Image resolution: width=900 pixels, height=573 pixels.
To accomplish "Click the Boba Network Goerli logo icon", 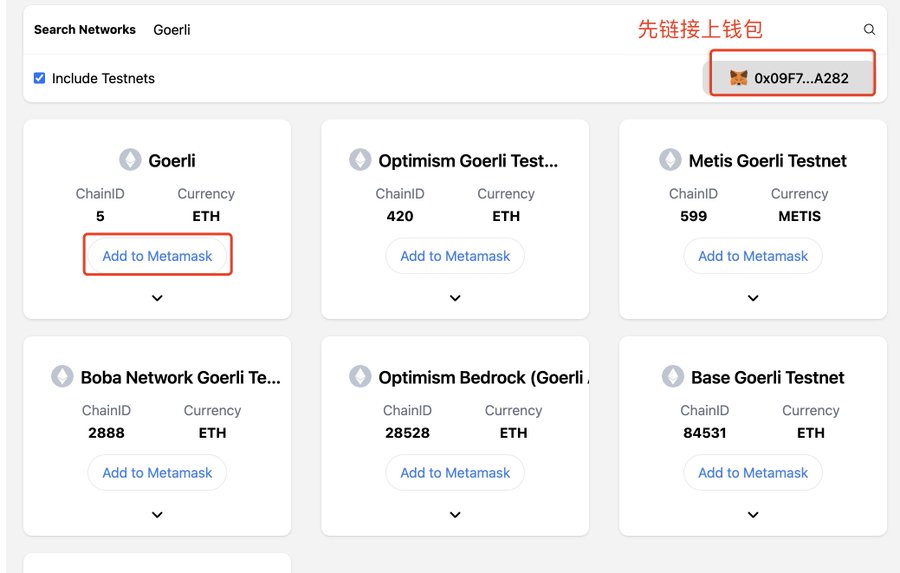I will click(62, 377).
